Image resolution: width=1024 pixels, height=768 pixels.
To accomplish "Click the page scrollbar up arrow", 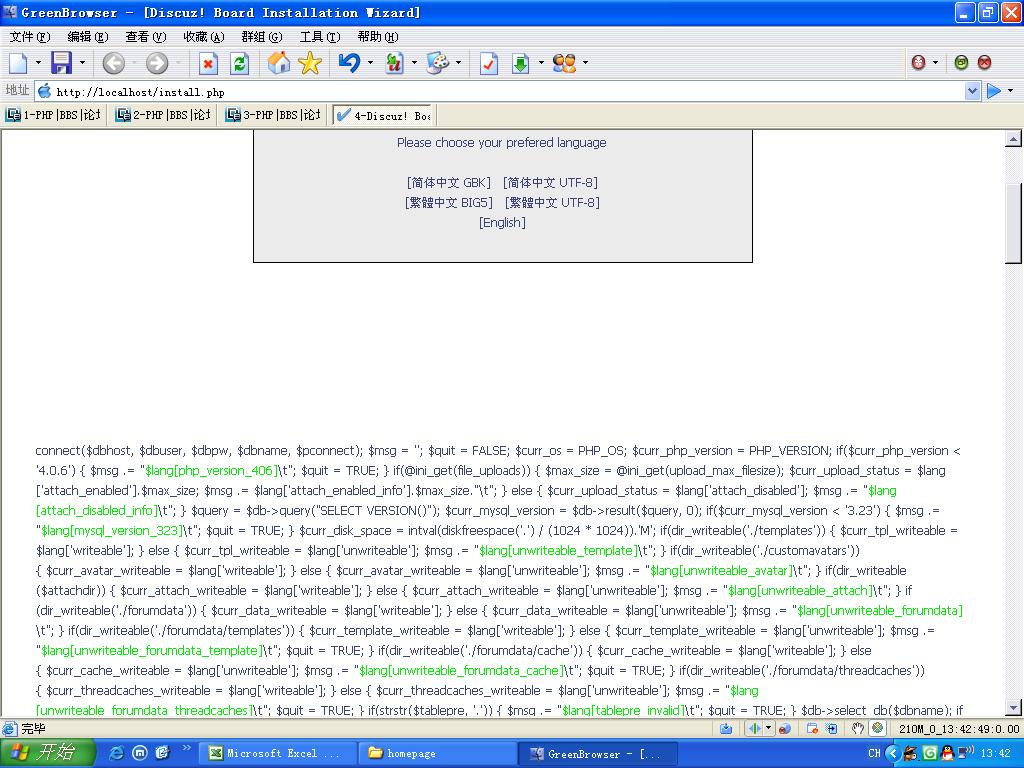I will 1013,138.
